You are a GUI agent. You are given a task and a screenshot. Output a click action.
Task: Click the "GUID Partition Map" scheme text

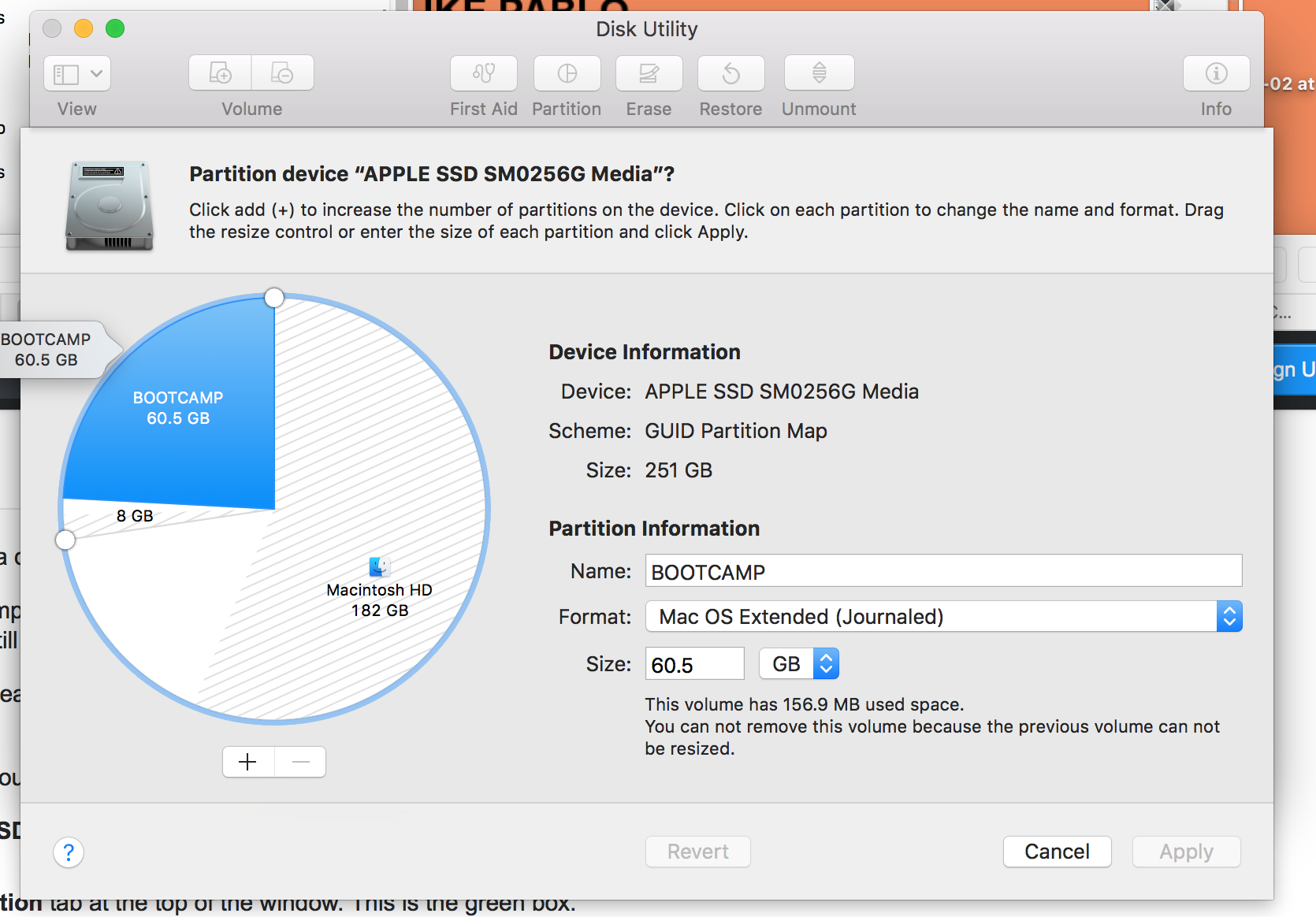pos(736,431)
